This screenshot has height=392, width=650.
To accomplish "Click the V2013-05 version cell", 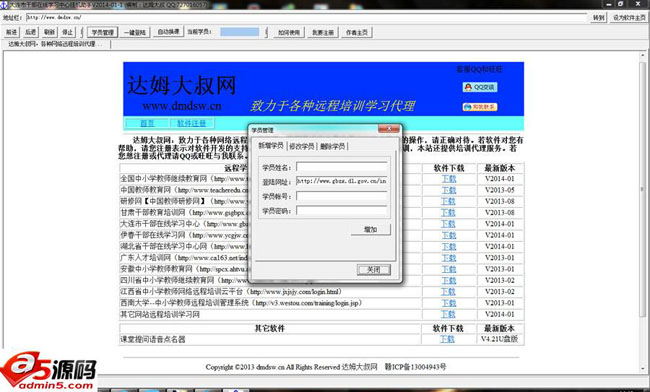I will coord(500,190).
